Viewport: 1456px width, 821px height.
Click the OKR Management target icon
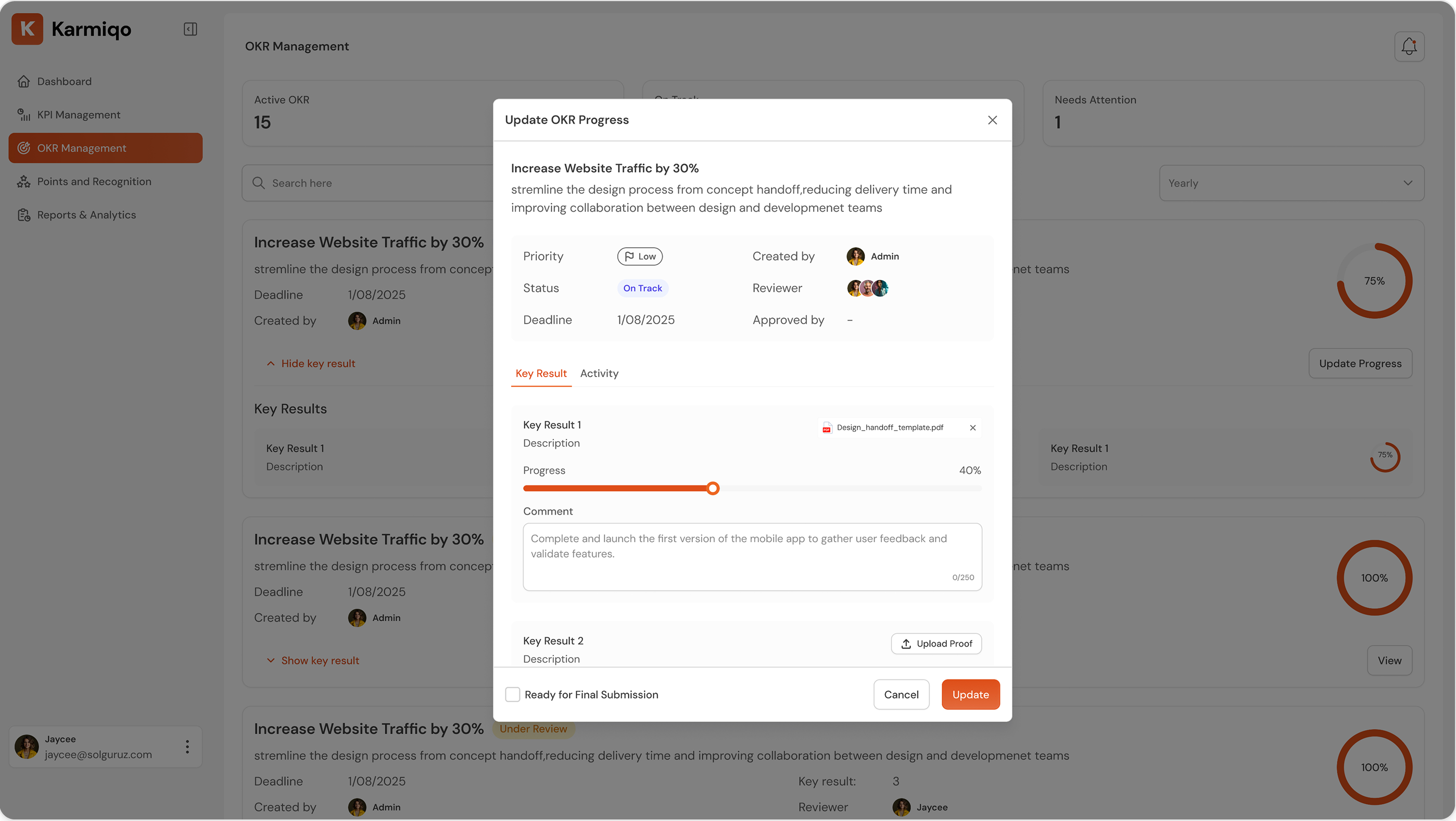pos(23,148)
